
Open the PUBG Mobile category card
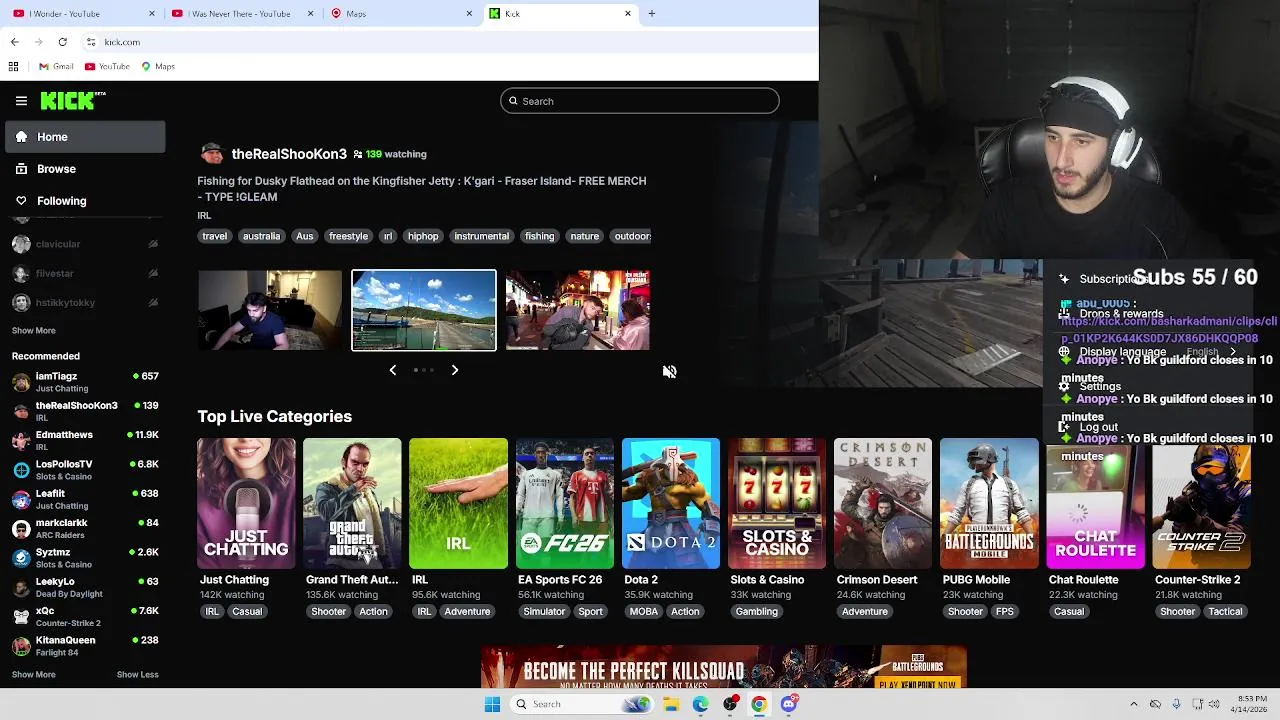(989, 504)
